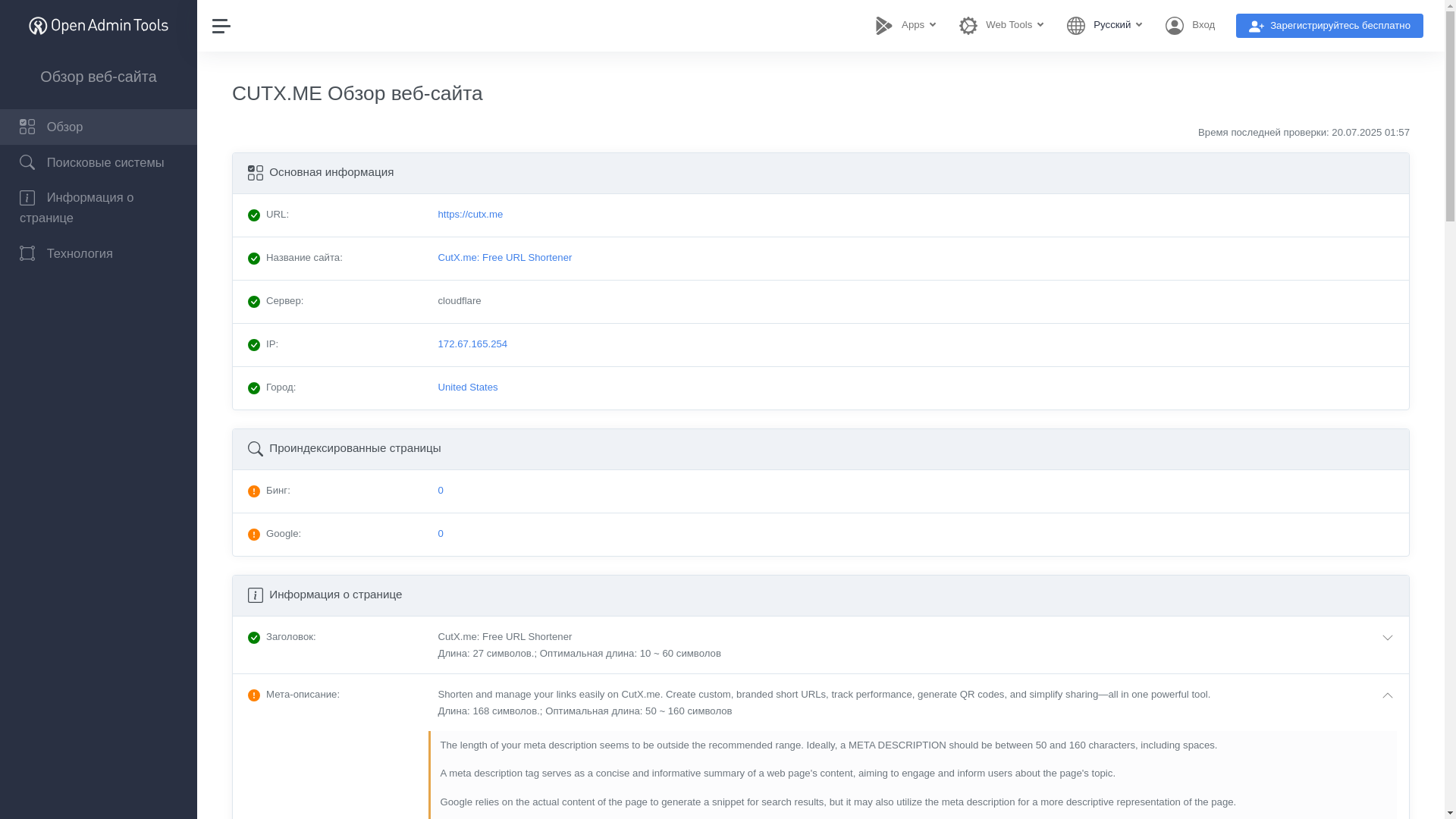Open the Web Tools dropdown menu
Viewport: 1456px width, 819px height.
tap(1002, 25)
